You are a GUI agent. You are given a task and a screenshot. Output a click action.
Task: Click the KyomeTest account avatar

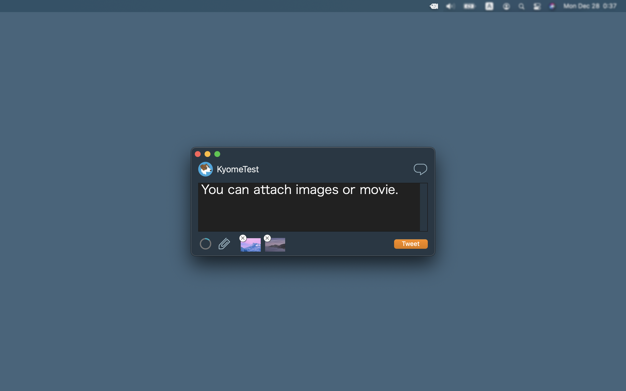pyautogui.click(x=205, y=169)
